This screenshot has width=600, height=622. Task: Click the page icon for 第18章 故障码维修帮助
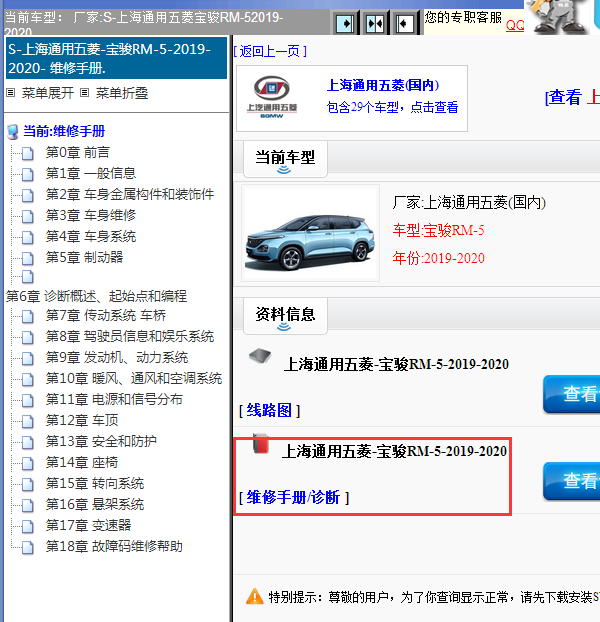click(27, 547)
